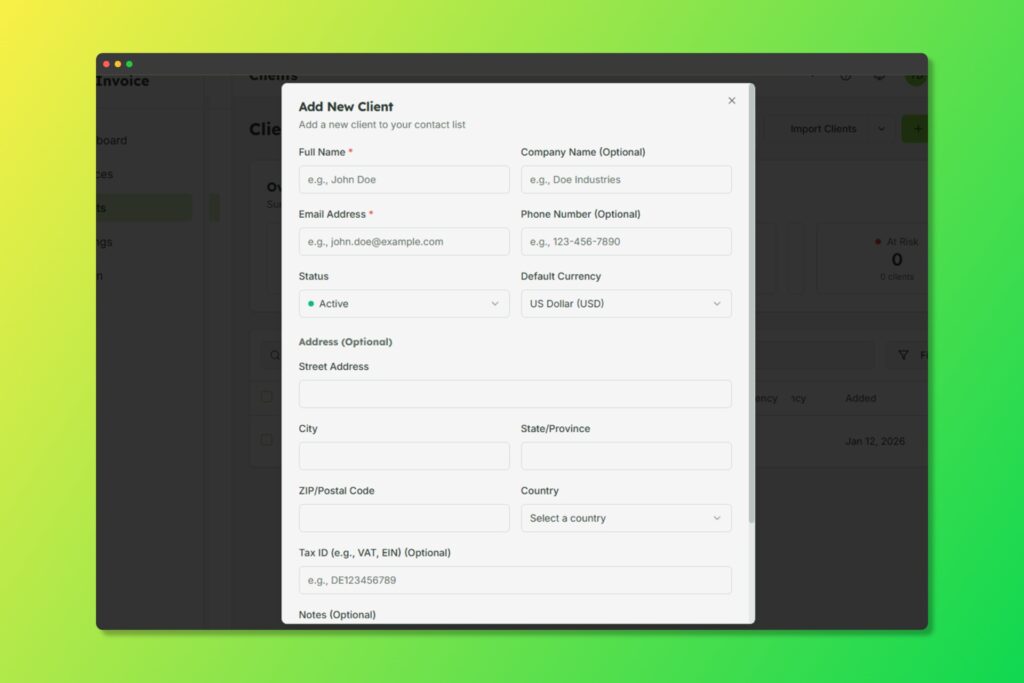The image size is (1024, 683).
Task: Click the Import Clients button
Action: [822, 129]
